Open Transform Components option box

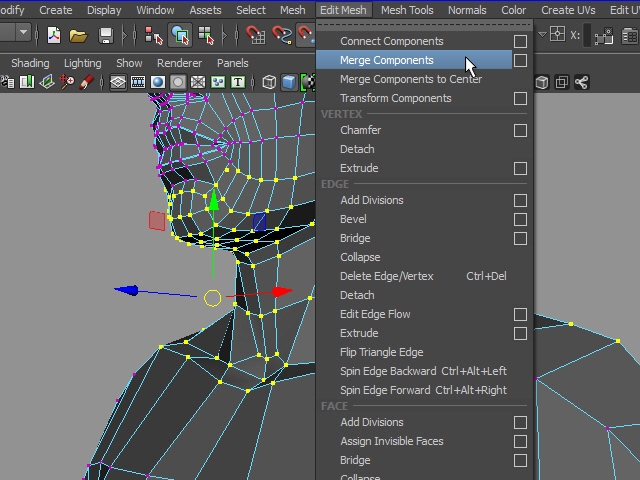coord(520,98)
